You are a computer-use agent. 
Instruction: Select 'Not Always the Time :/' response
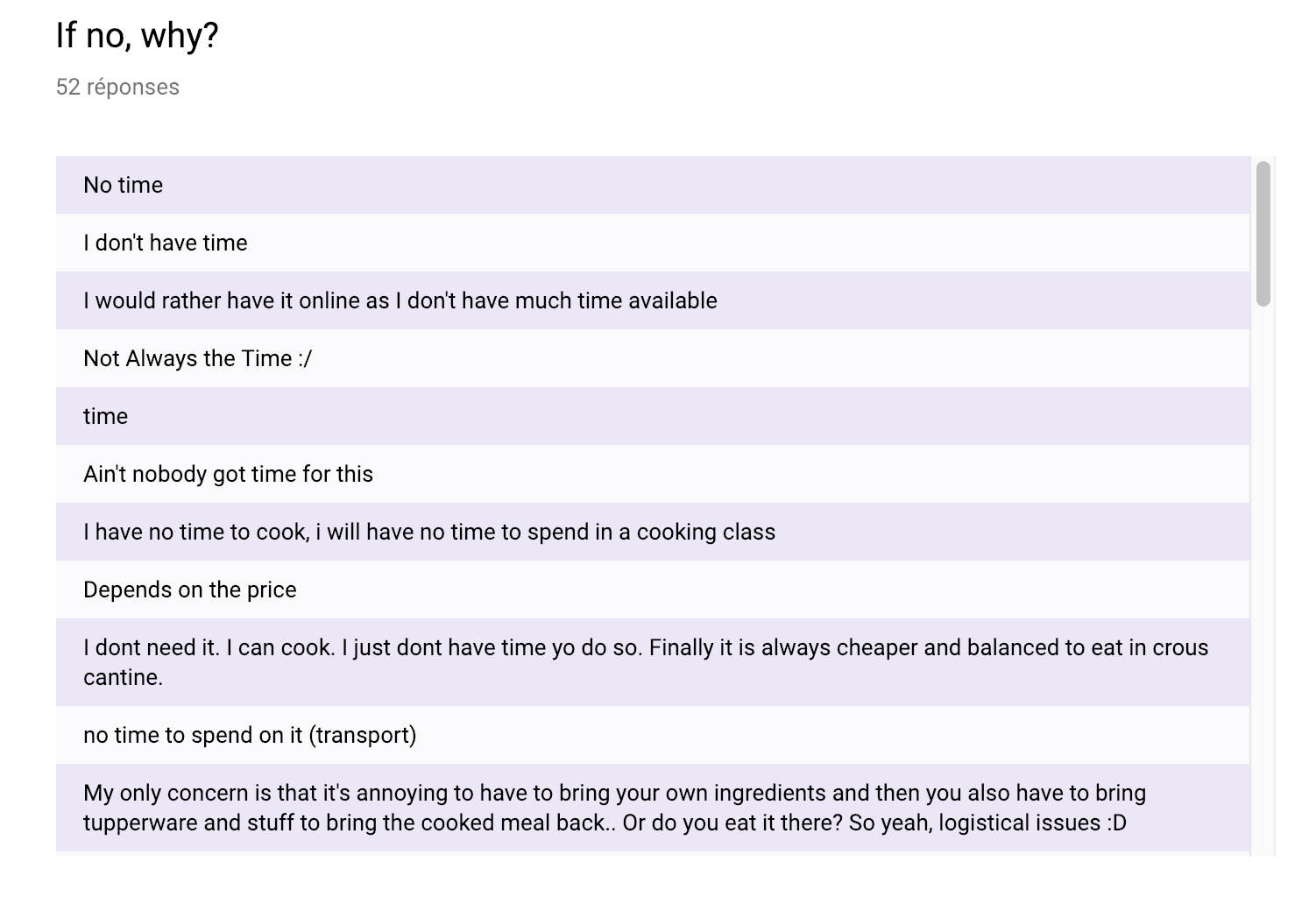(x=653, y=358)
